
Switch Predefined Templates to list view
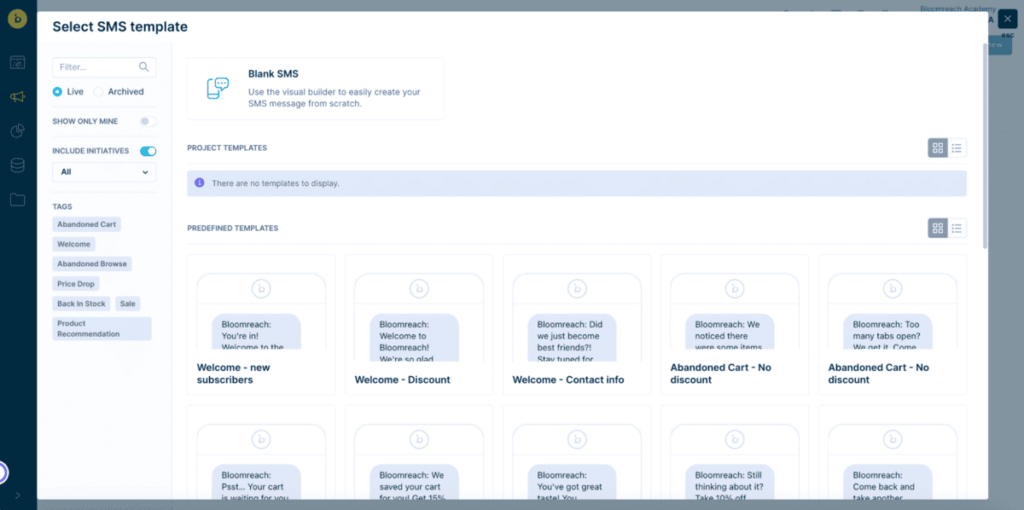click(957, 228)
